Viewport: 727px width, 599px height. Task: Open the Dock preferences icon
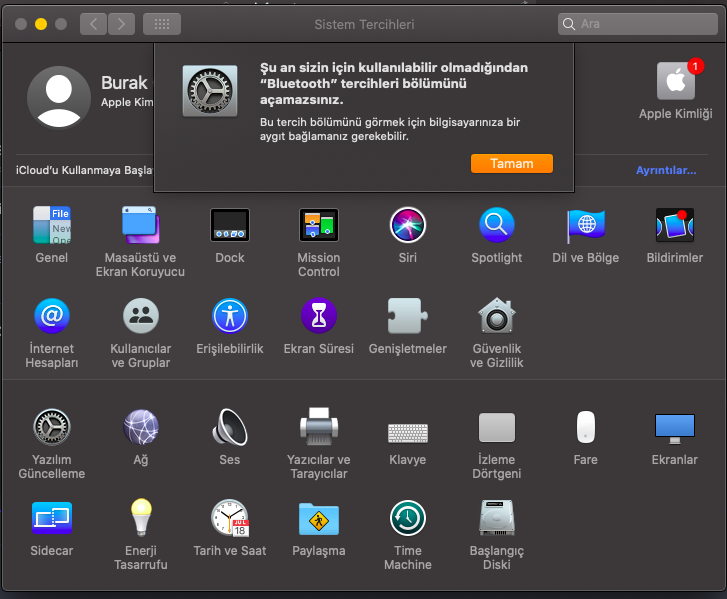pos(229,226)
